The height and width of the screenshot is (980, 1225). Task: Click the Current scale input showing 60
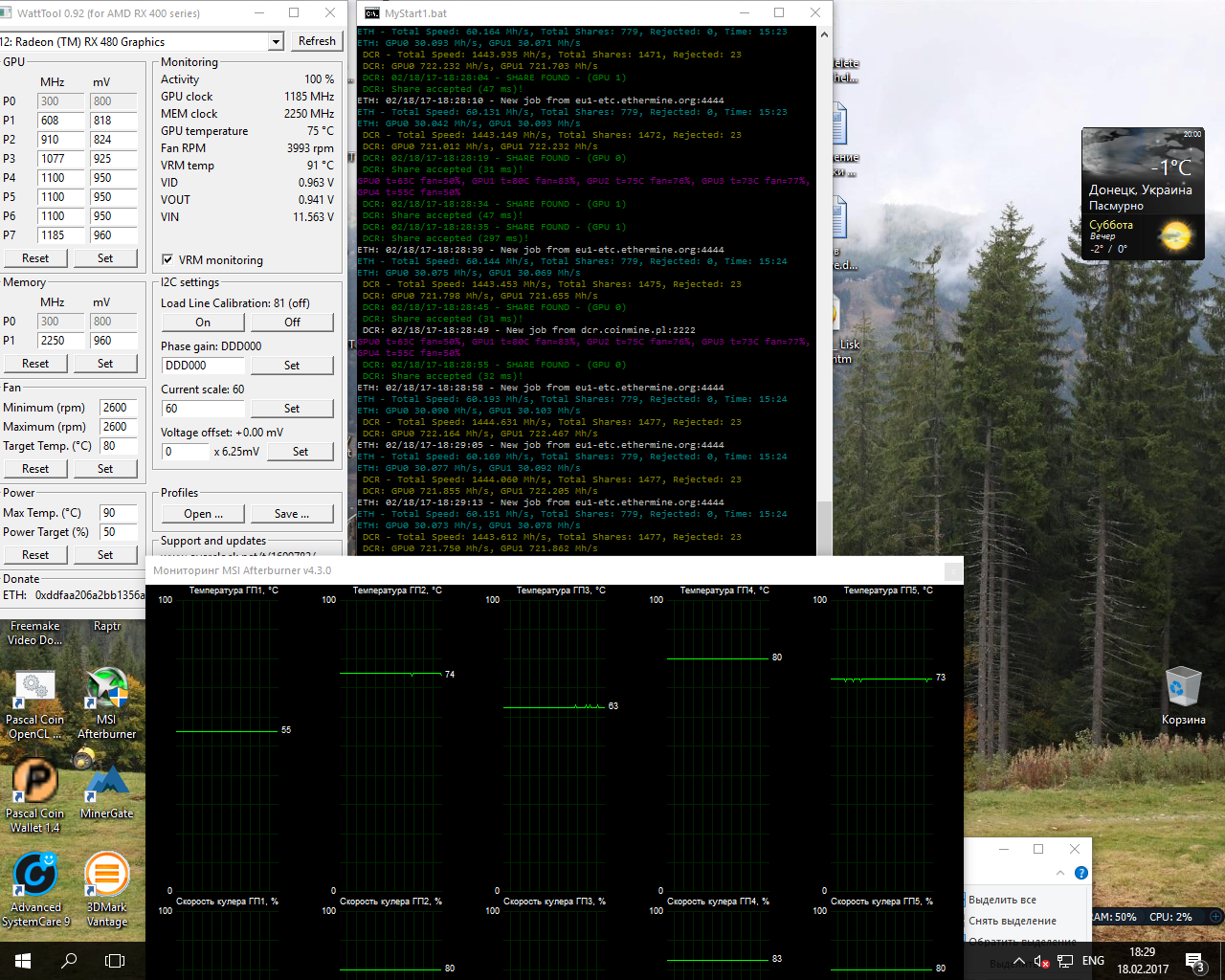(x=204, y=409)
